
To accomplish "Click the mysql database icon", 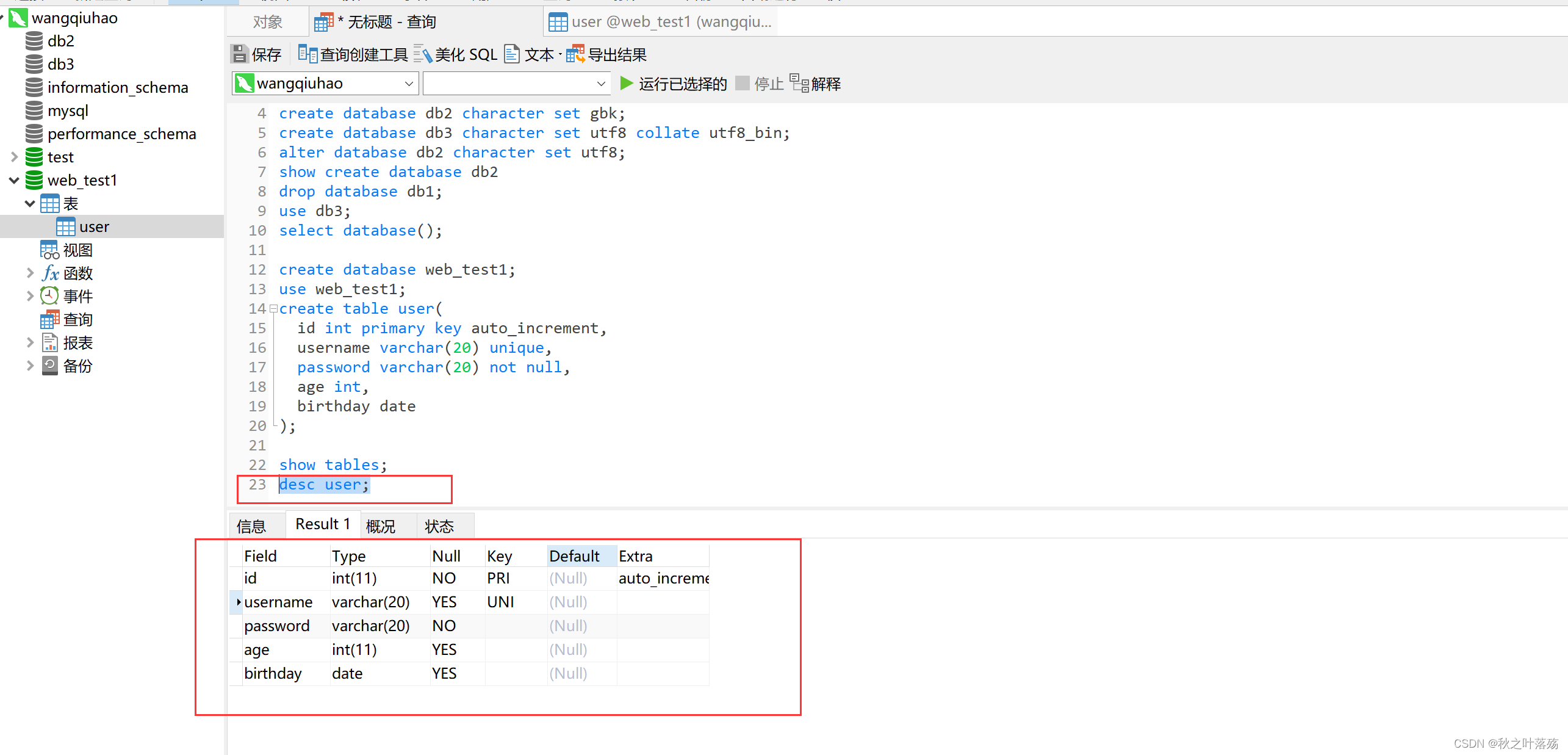I will click(x=34, y=110).
